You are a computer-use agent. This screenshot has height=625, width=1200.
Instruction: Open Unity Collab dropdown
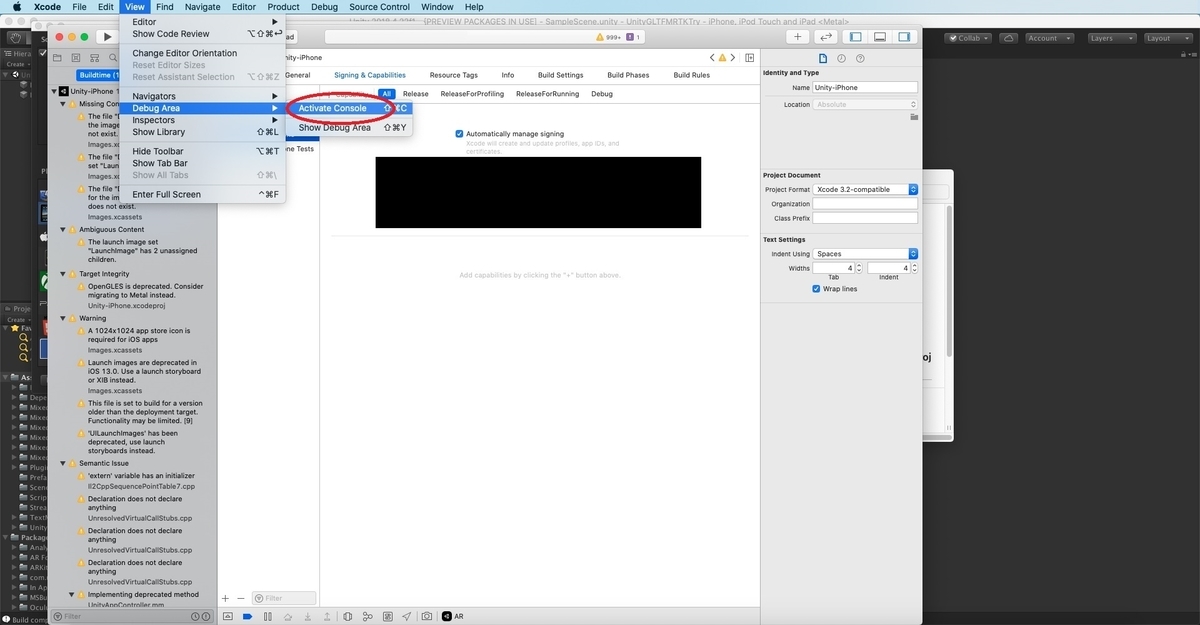coord(969,38)
